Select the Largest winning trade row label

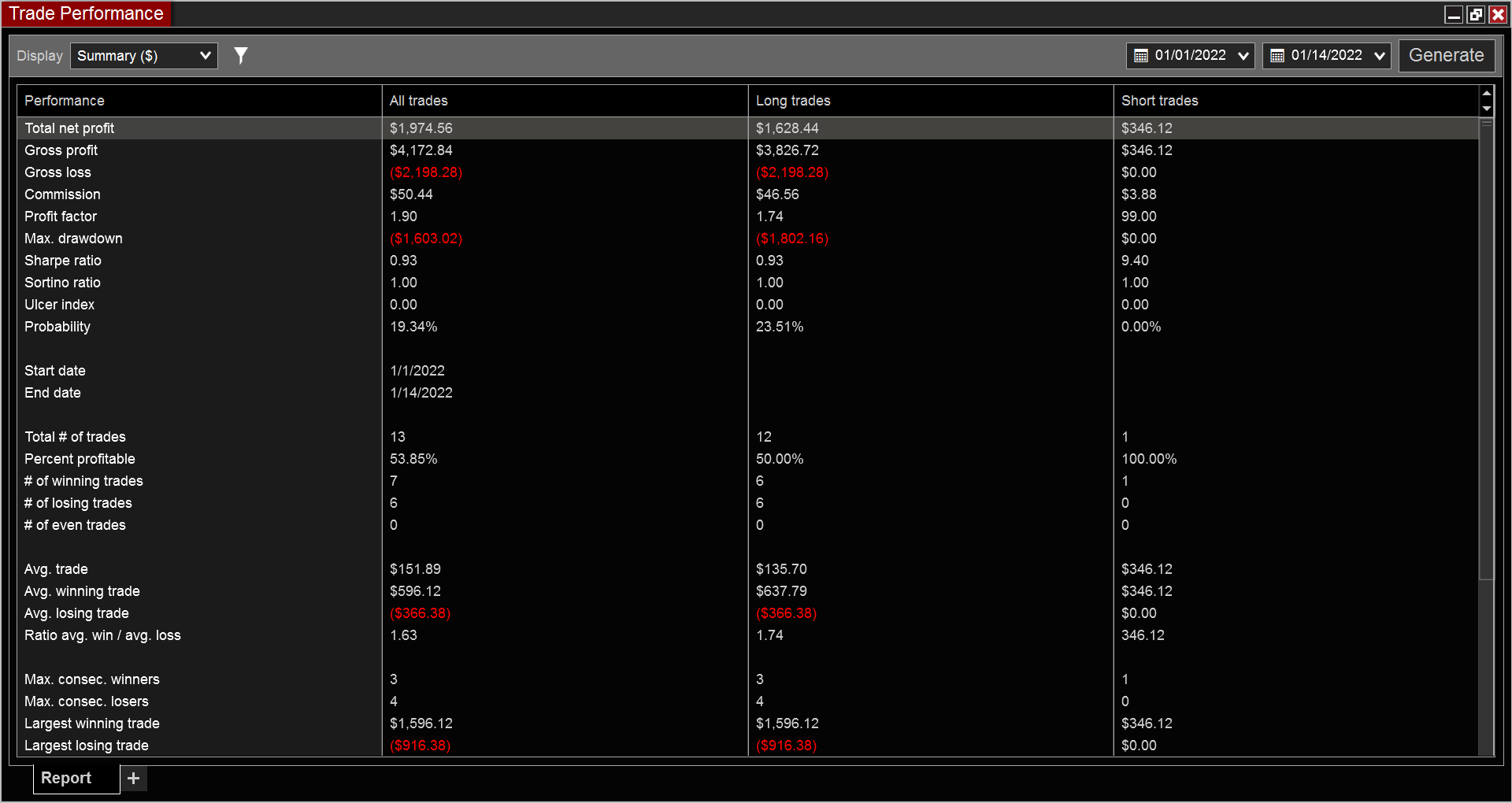[92, 723]
